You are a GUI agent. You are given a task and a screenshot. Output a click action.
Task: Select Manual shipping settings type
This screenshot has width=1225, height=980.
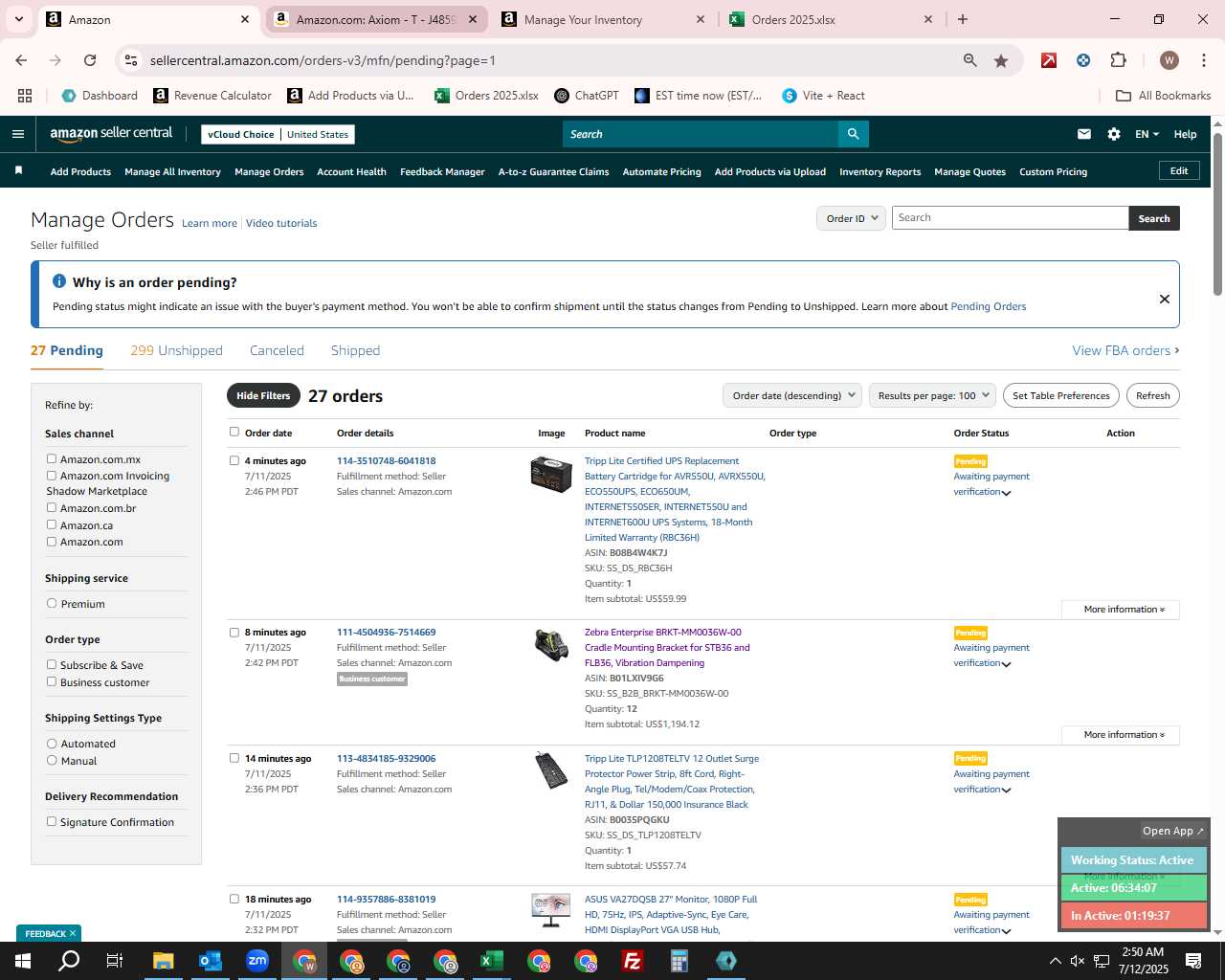(52, 760)
